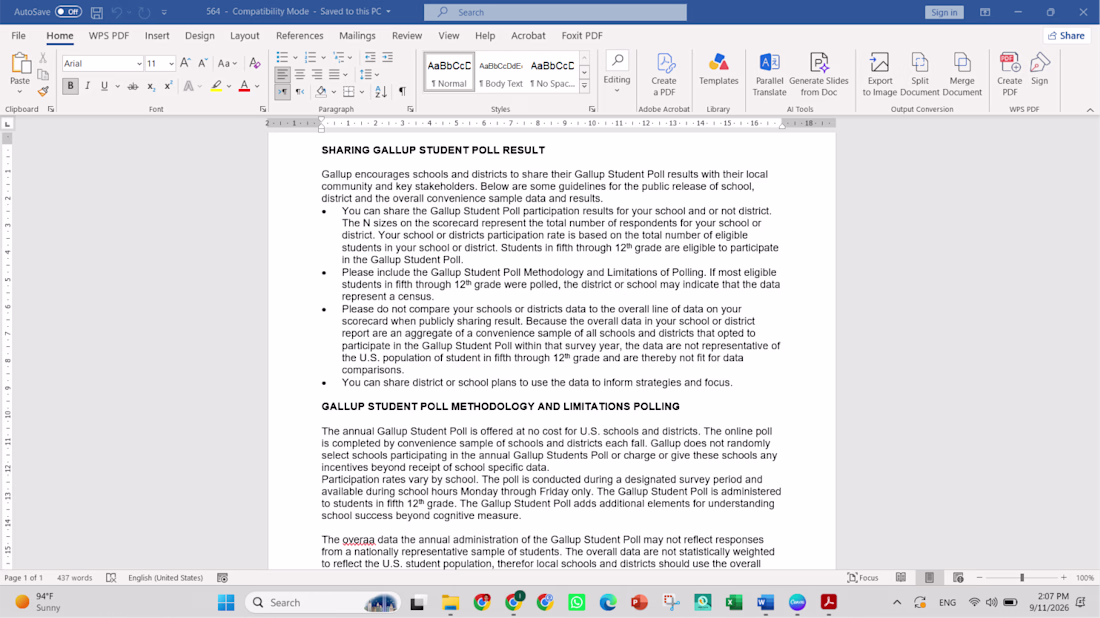
Task: Apply the Body Text style
Action: click(x=501, y=72)
